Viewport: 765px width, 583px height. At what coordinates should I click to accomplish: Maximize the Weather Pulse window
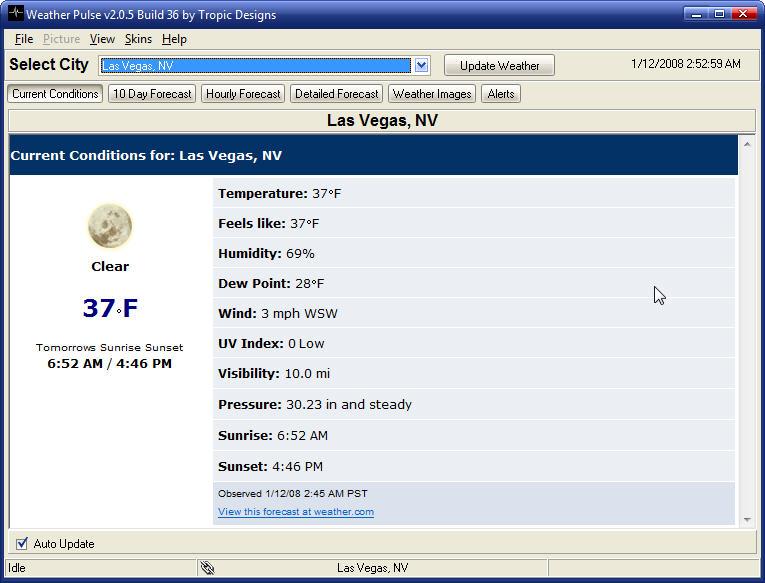(719, 14)
